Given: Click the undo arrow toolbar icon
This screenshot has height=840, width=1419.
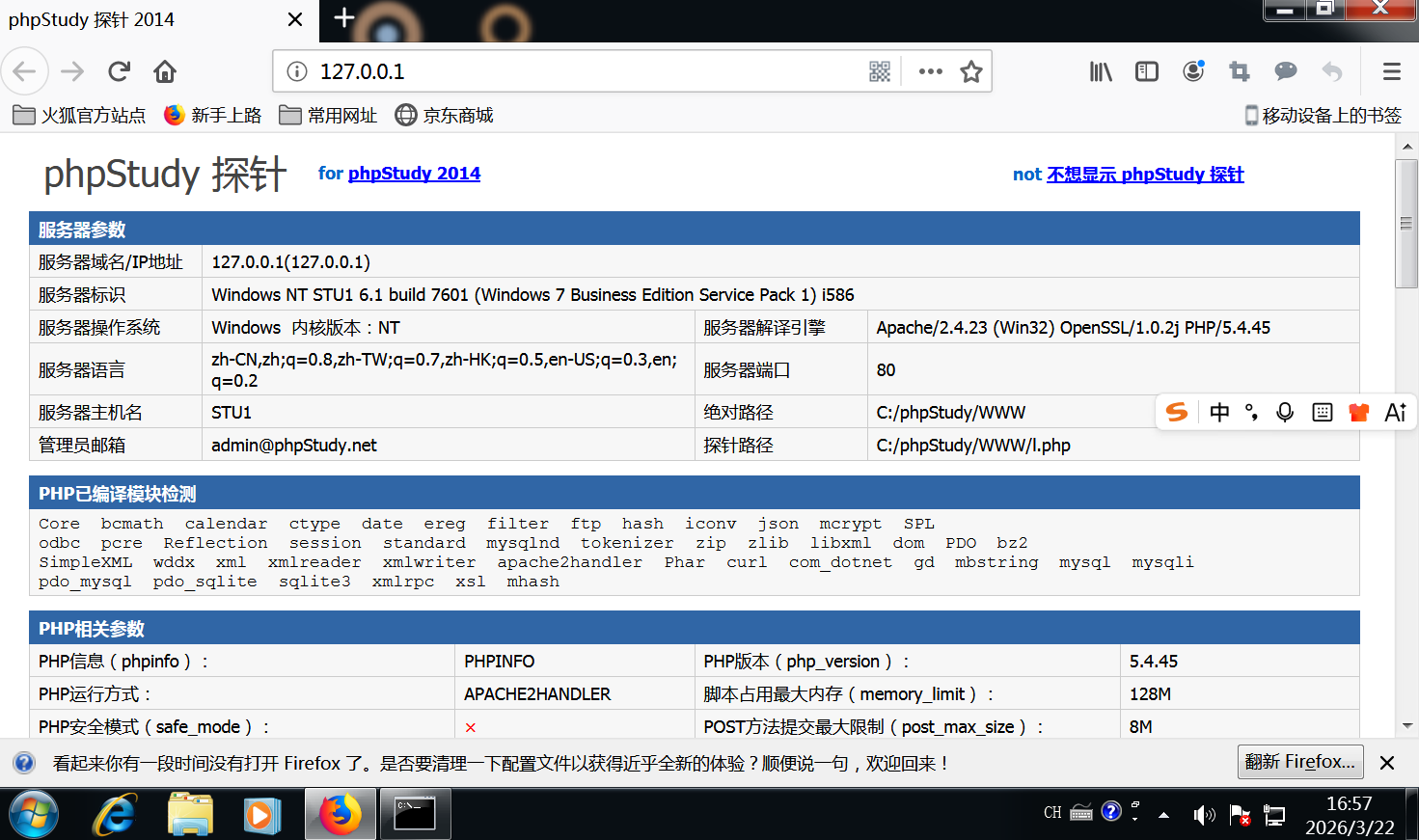Looking at the screenshot, I should pos(1332,71).
